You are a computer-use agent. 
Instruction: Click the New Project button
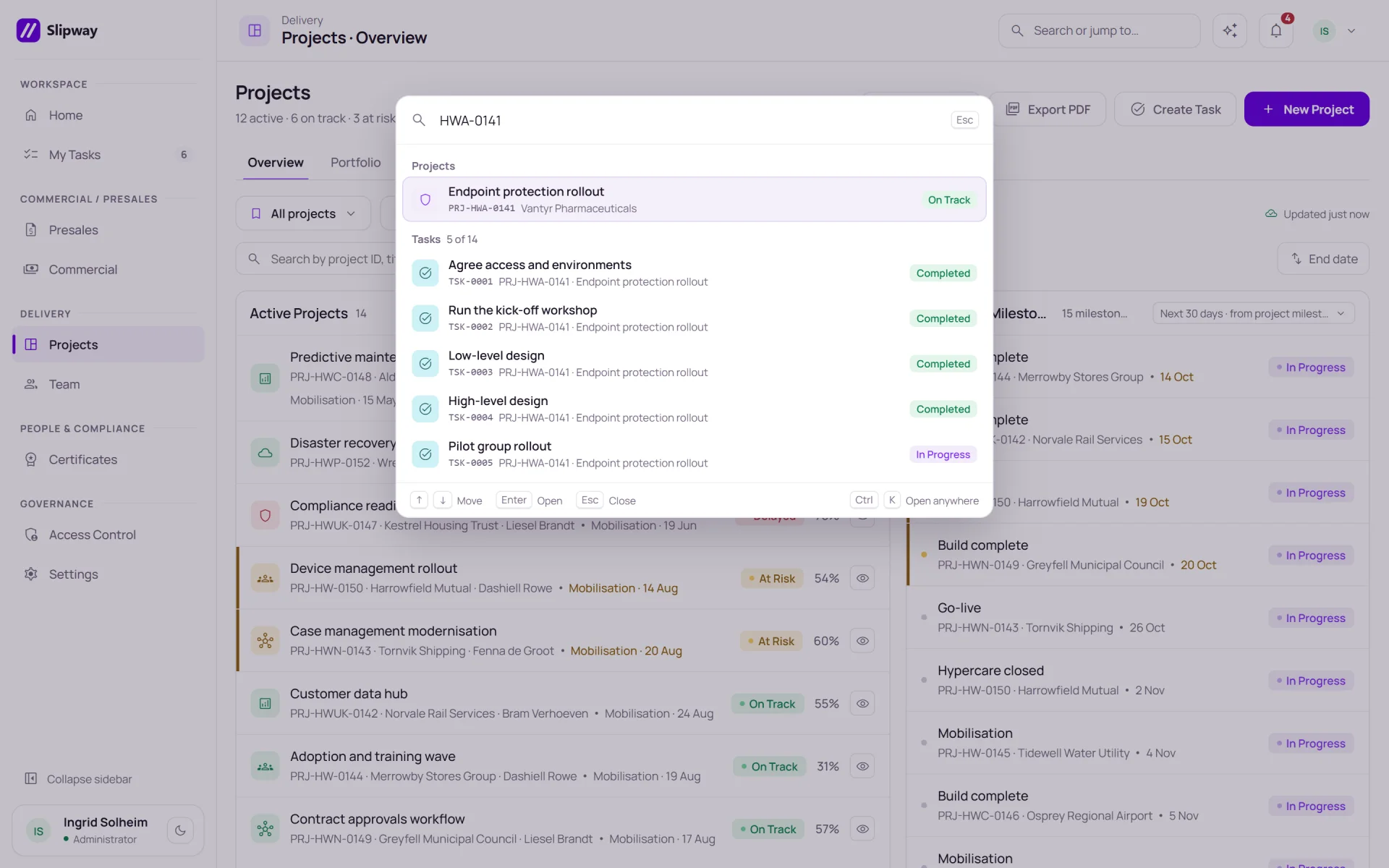click(1307, 109)
